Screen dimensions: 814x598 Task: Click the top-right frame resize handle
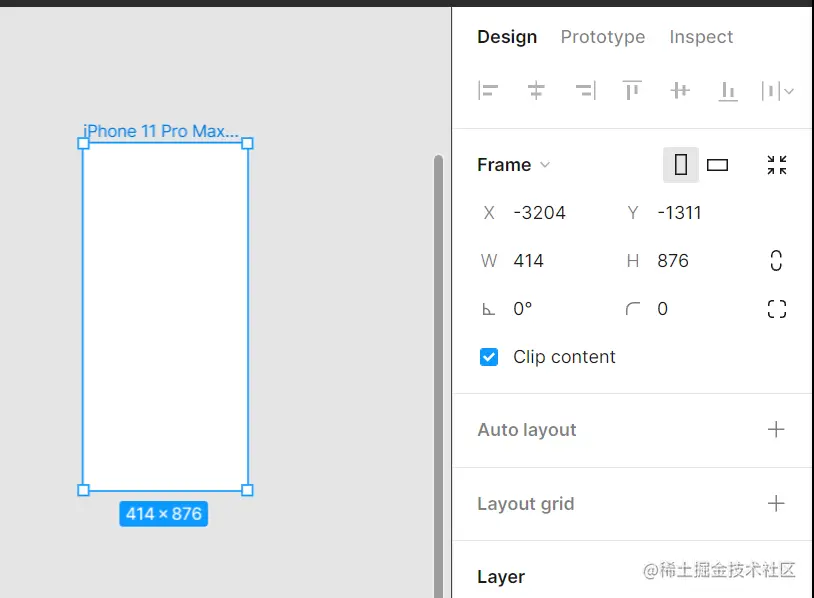[x=247, y=143]
